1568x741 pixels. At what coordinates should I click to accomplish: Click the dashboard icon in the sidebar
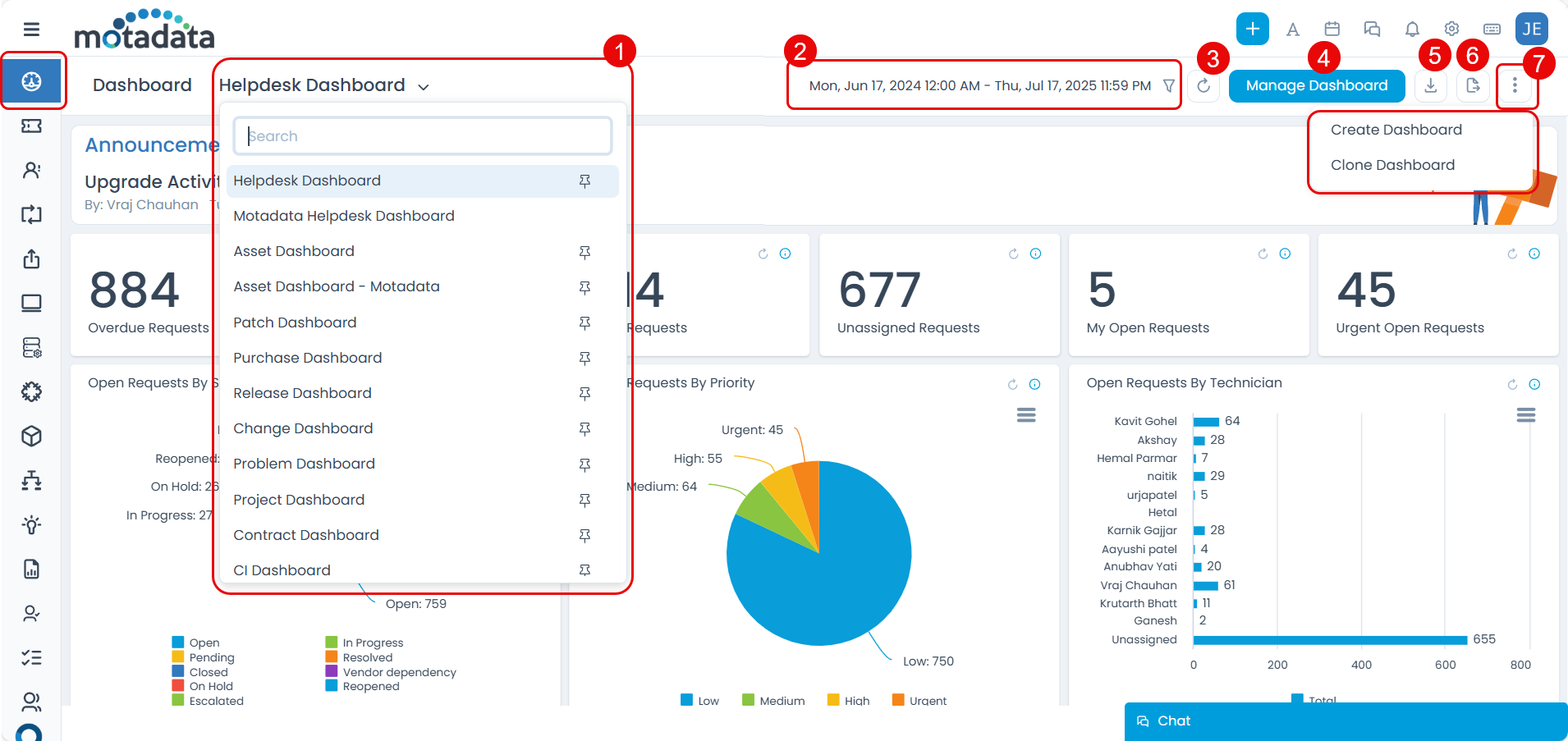point(32,81)
